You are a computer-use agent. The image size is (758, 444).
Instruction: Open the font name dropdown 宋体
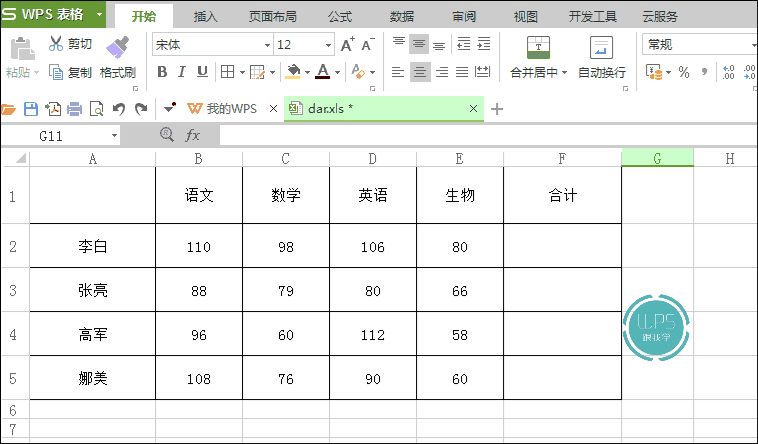[267, 45]
